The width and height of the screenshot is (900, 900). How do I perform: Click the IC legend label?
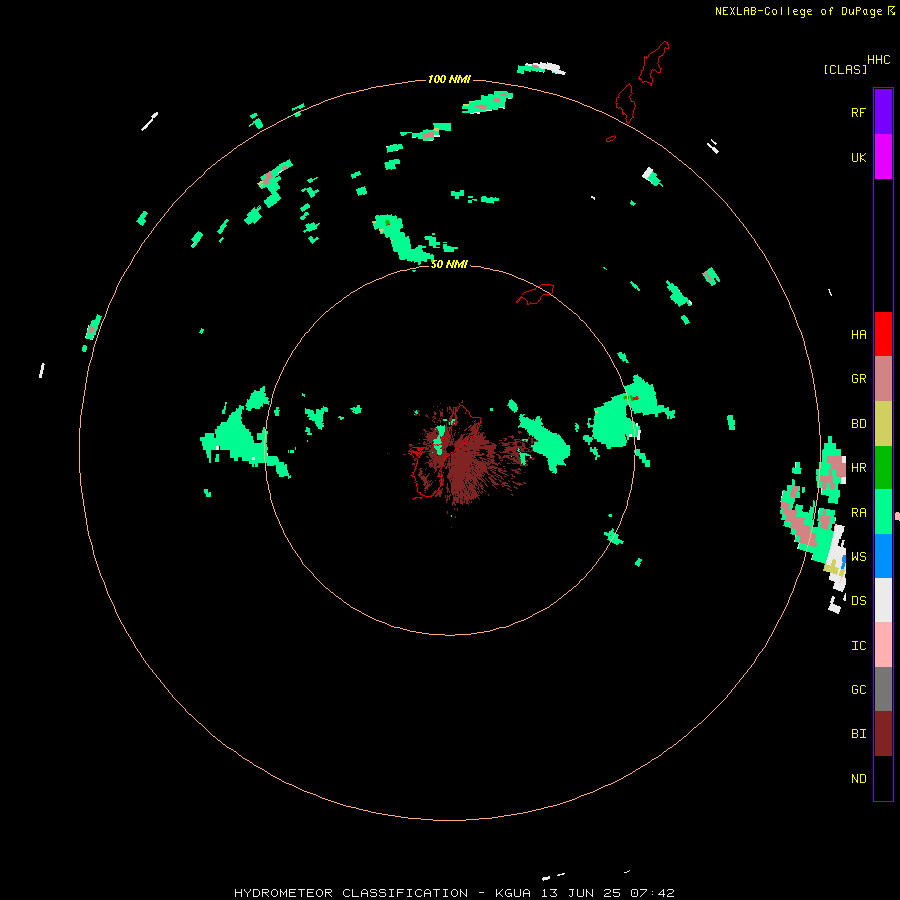858,646
